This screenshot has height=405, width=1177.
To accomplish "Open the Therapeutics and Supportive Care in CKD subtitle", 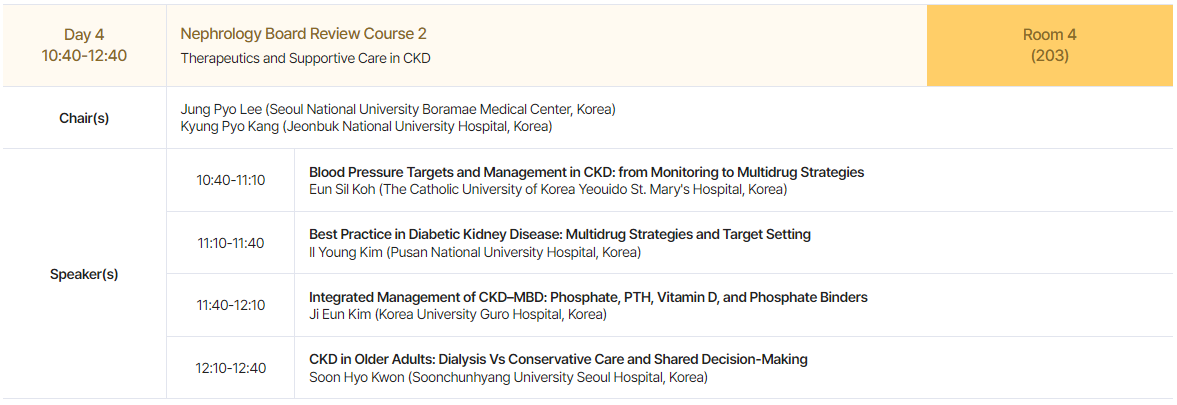I will click(x=306, y=58).
